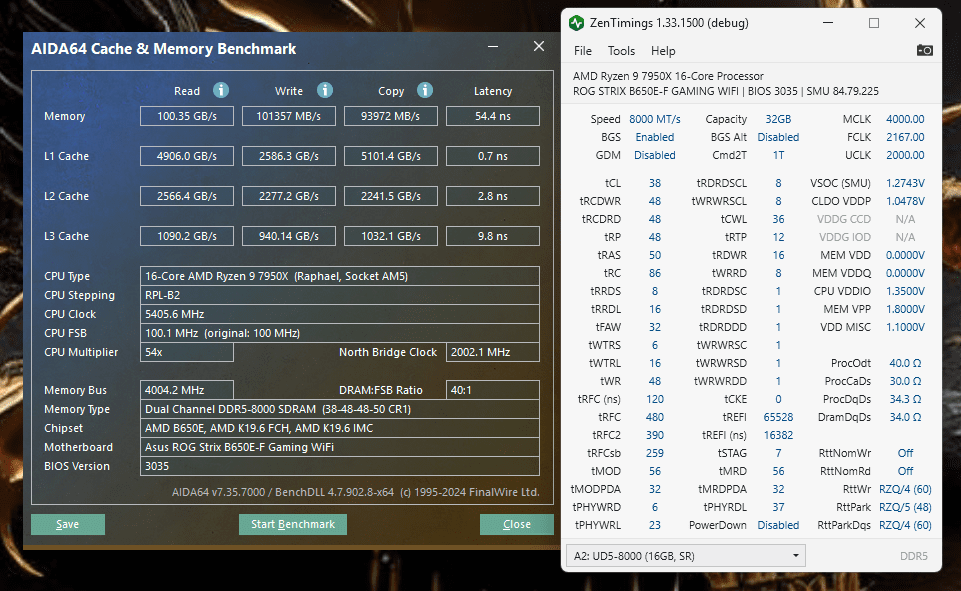Screen dimensions: 961x591
Task: Open the Tools menu in ZenTimings
Action: click(x=621, y=51)
